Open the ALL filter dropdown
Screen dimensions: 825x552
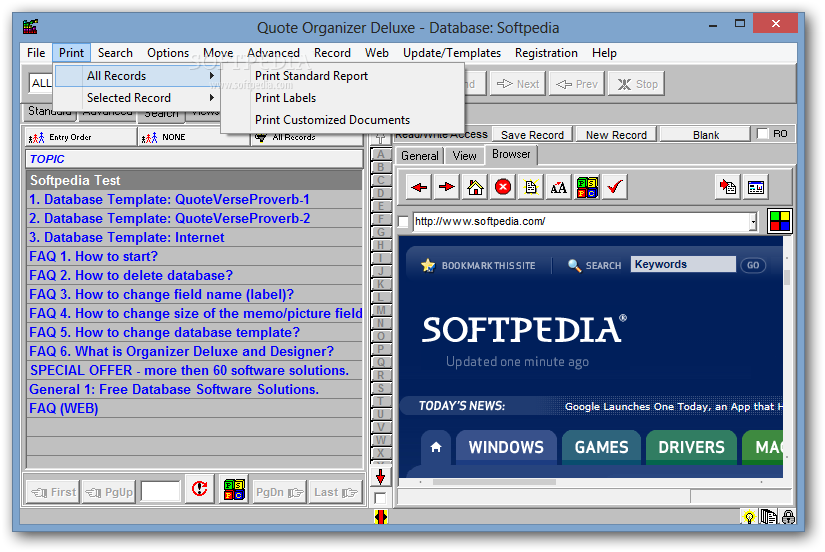pyautogui.click(x=41, y=83)
